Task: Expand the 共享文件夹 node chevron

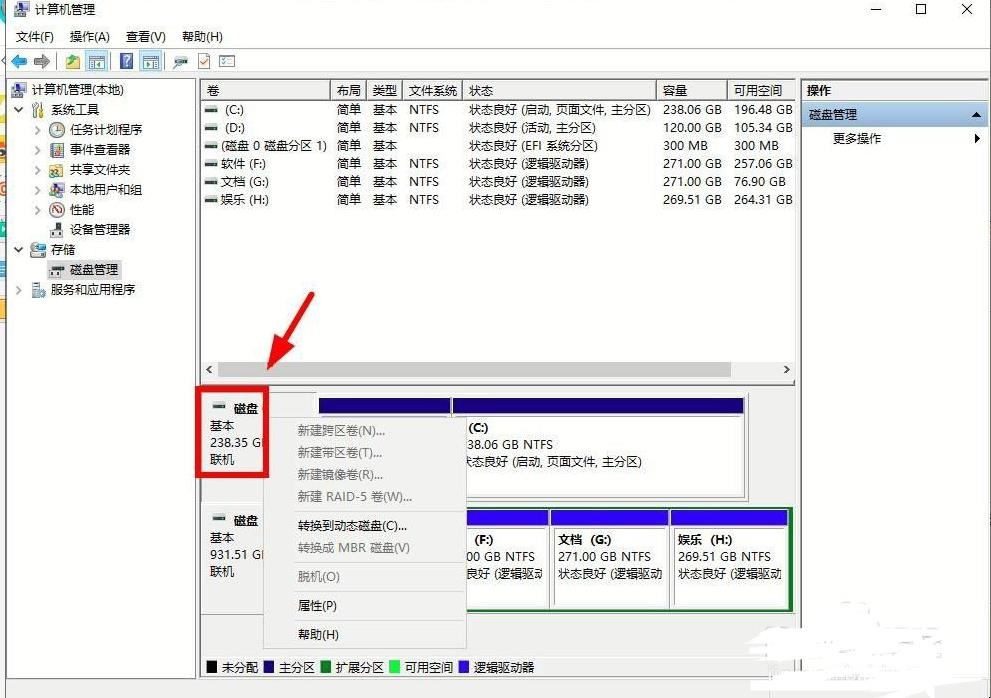Action: tap(37, 170)
